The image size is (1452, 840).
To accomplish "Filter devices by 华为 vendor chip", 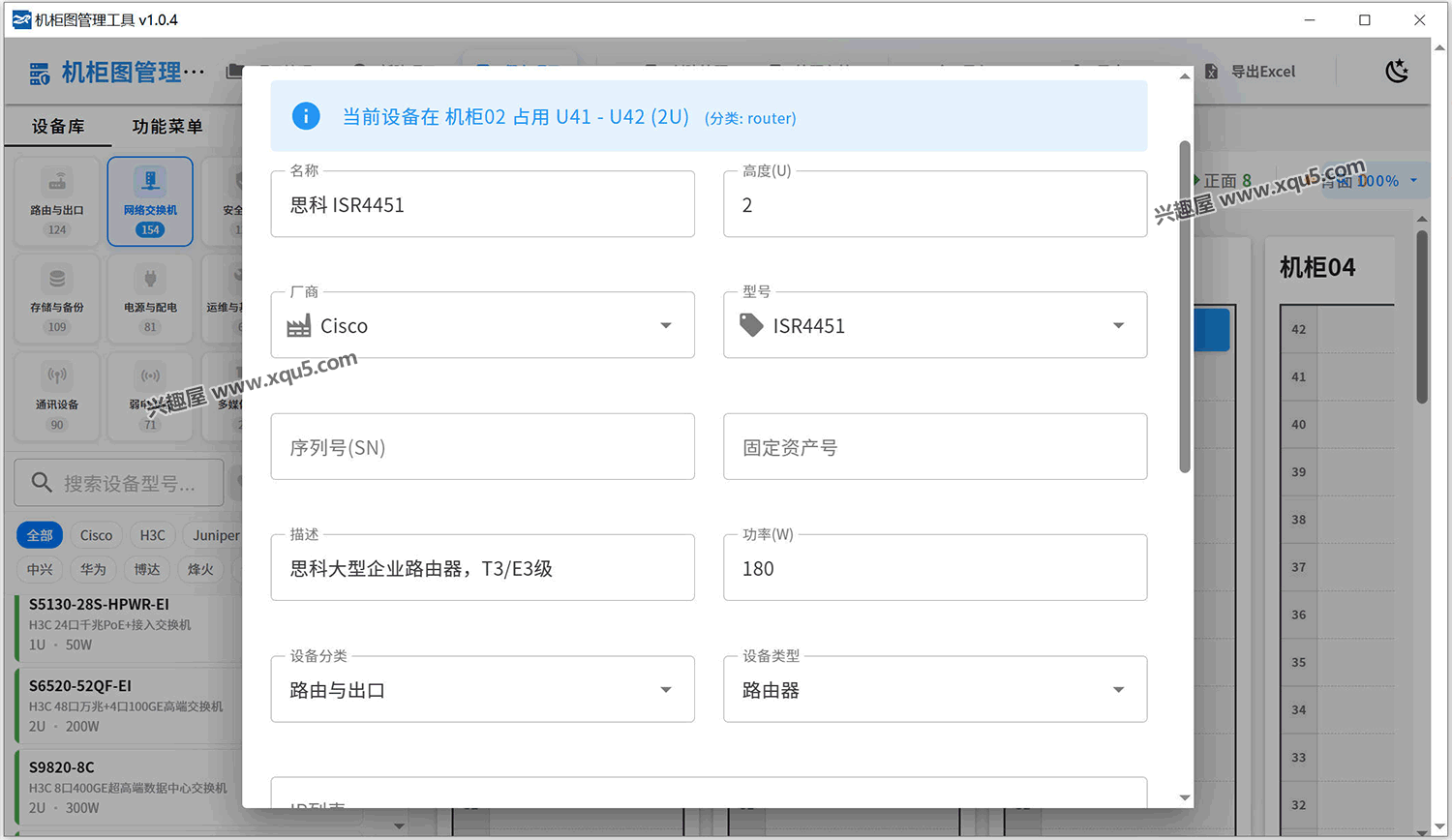I will pos(93,569).
